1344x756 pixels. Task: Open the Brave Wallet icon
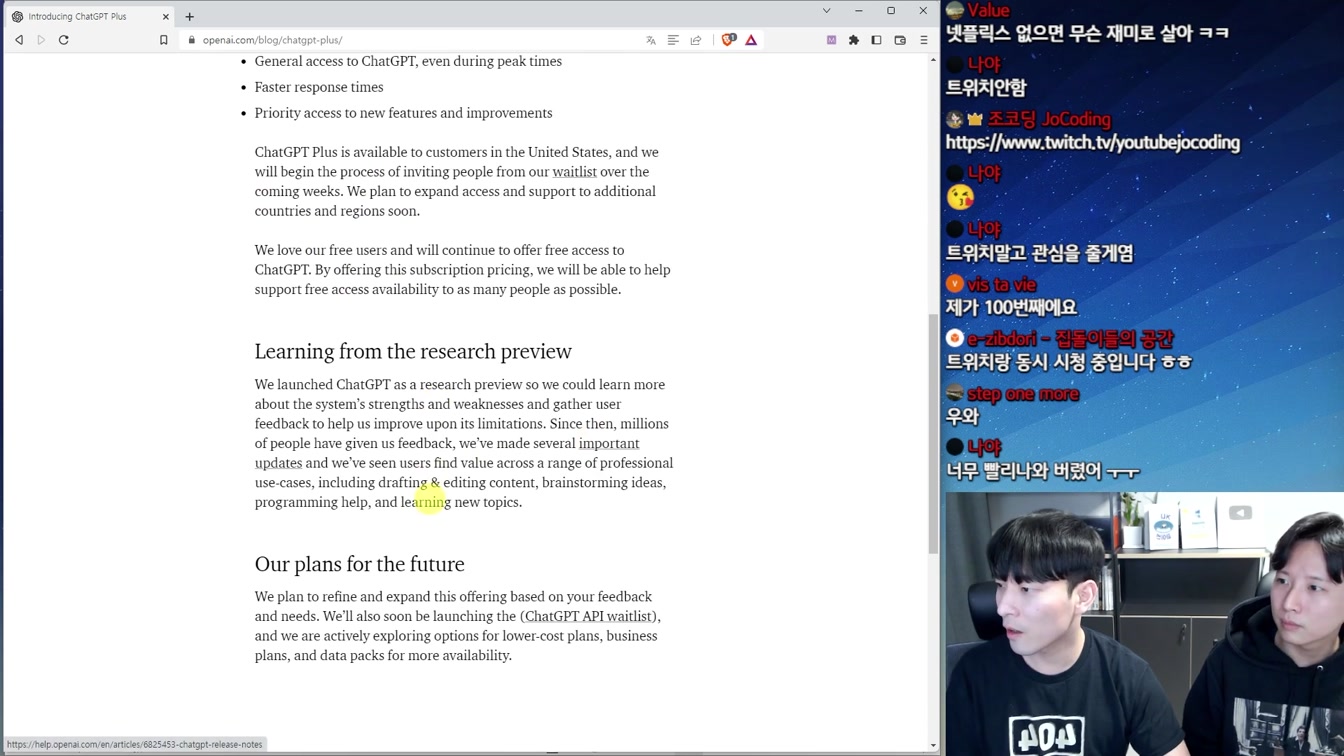coord(900,40)
